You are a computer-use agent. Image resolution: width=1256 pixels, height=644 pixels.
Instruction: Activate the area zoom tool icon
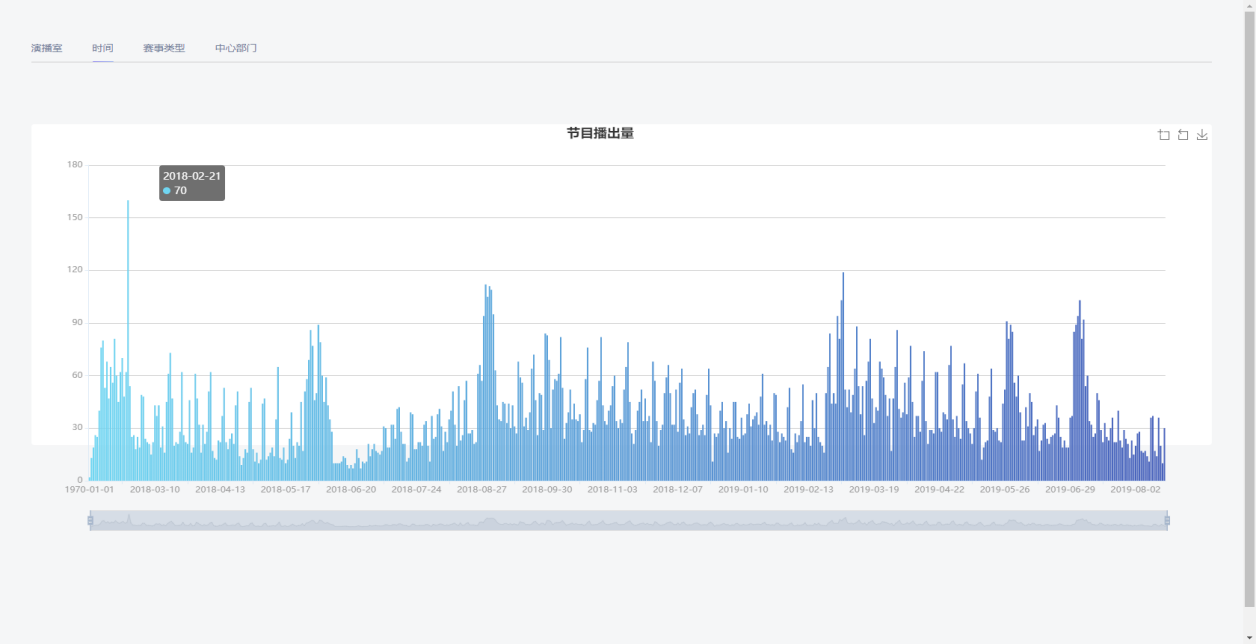[x=1164, y=135]
